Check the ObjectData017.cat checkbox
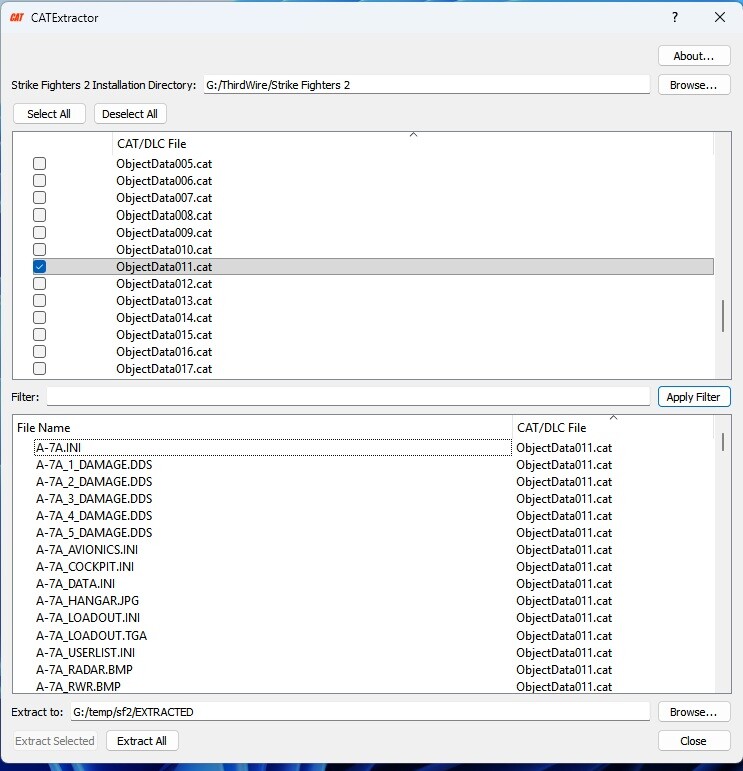This screenshot has width=743, height=771. [x=39, y=368]
